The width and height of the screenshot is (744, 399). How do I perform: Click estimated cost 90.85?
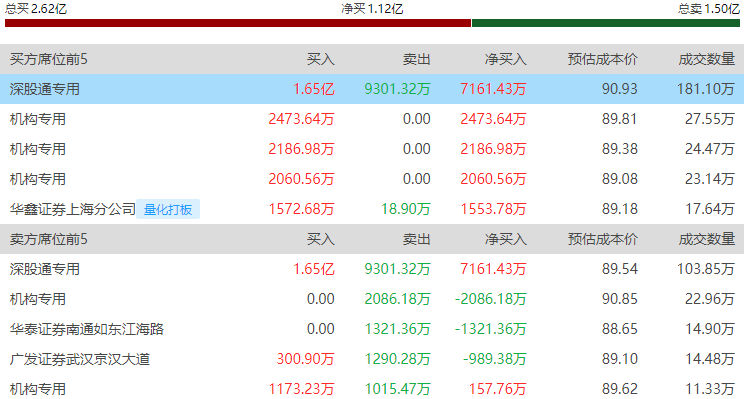[x=620, y=299]
